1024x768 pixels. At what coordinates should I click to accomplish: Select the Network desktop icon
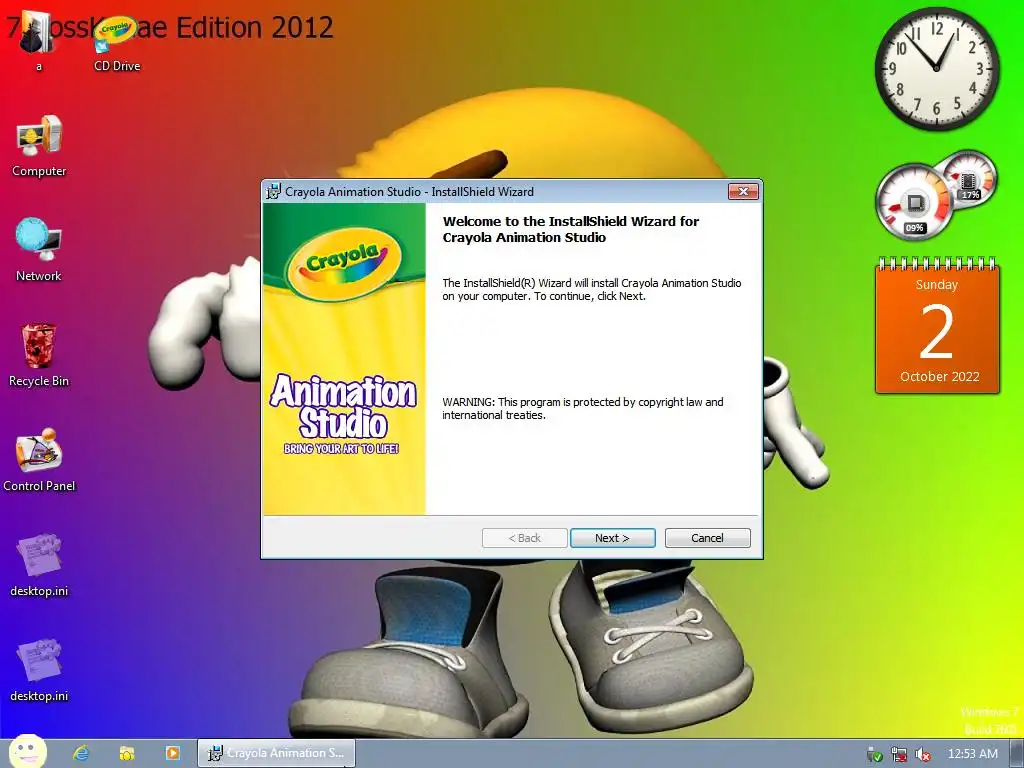point(39,250)
